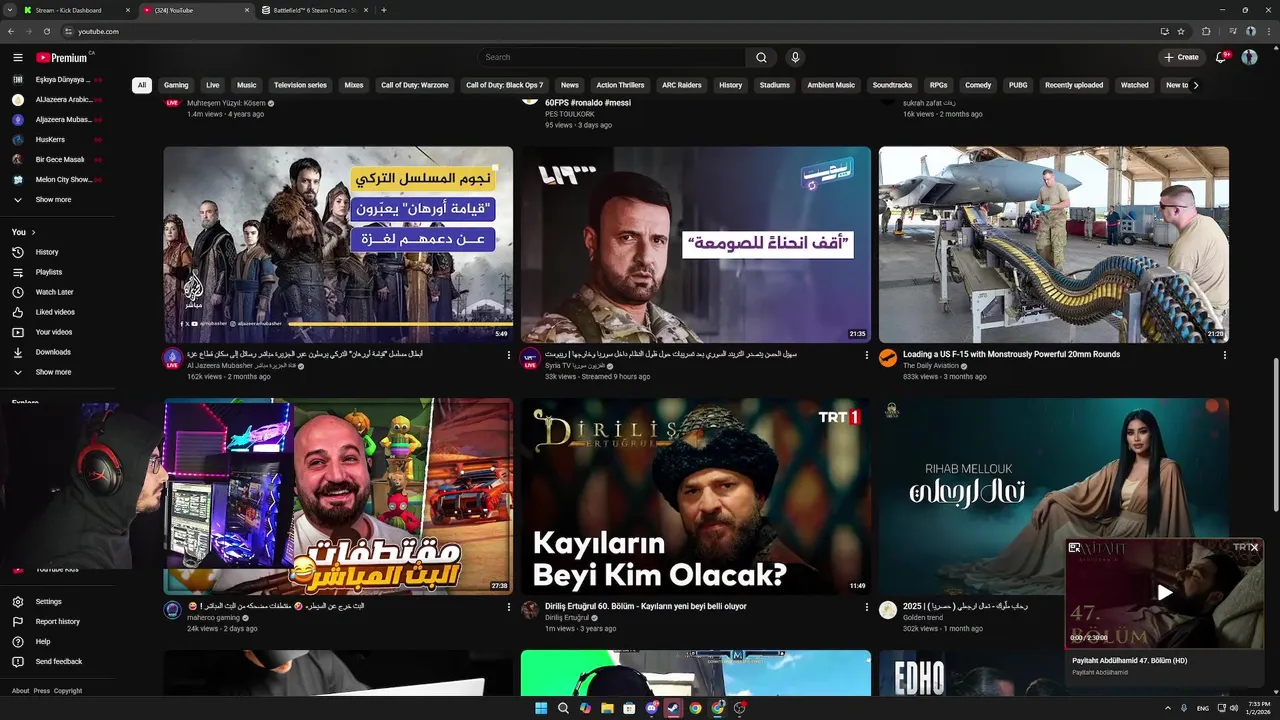The image size is (1280, 720).
Task: Open the F-15 ammunition loading thumbnail
Action: (x=1054, y=245)
